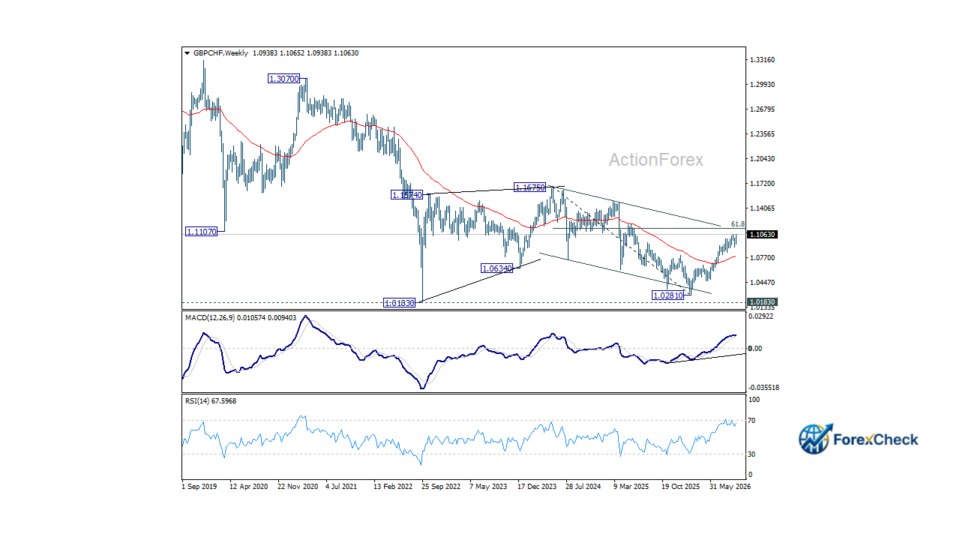Click the 1.01830 marker on price axis
This screenshot has width=960, height=540.
click(x=762, y=302)
